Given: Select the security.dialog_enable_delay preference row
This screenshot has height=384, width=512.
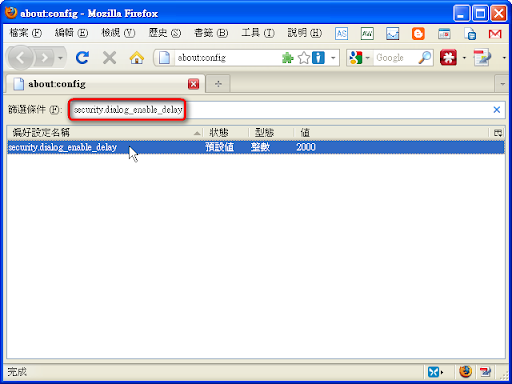Looking at the screenshot, I should pyautogui.click(x=256, y=147).
